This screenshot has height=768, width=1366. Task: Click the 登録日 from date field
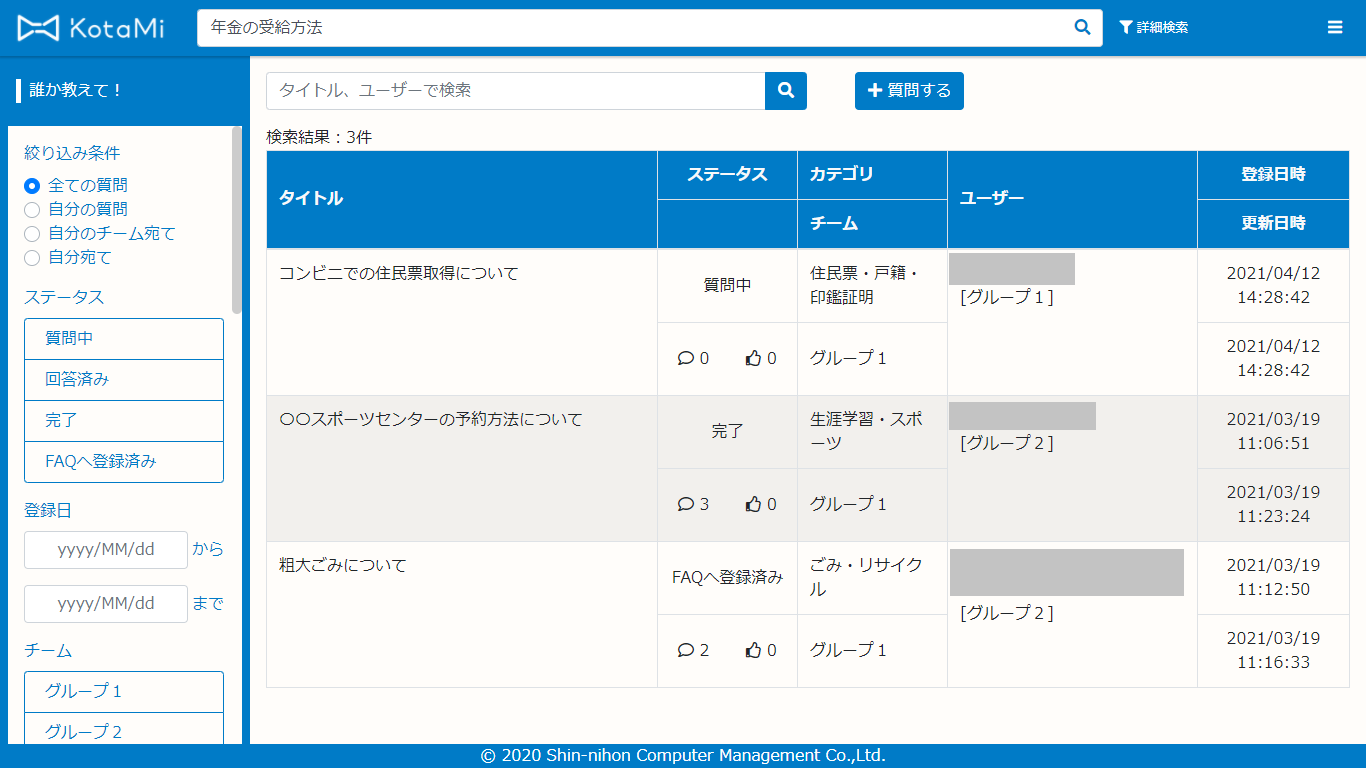point(106,550)
